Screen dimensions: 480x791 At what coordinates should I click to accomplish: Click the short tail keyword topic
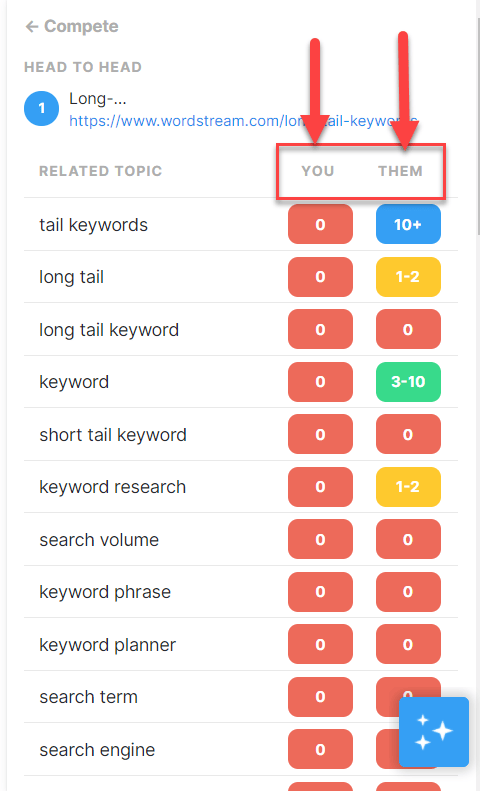tap(113, 435)
